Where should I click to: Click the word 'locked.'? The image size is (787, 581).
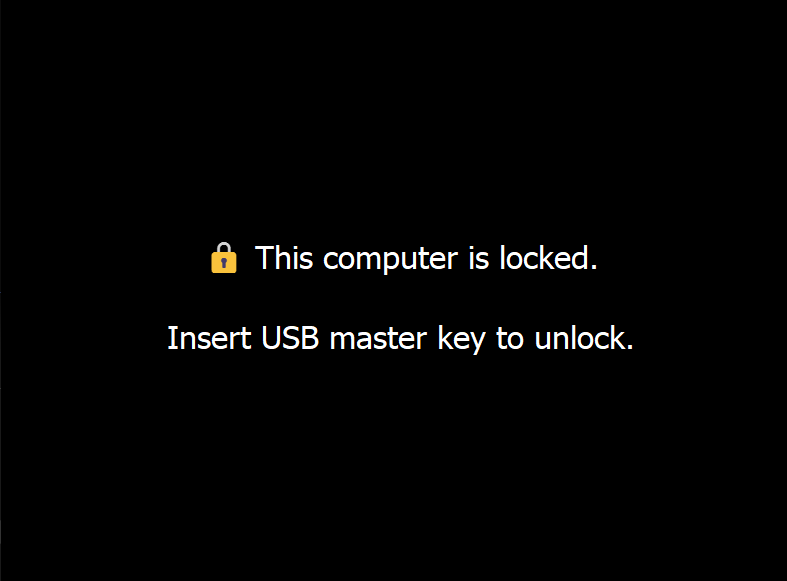click(x=549, y=258)
